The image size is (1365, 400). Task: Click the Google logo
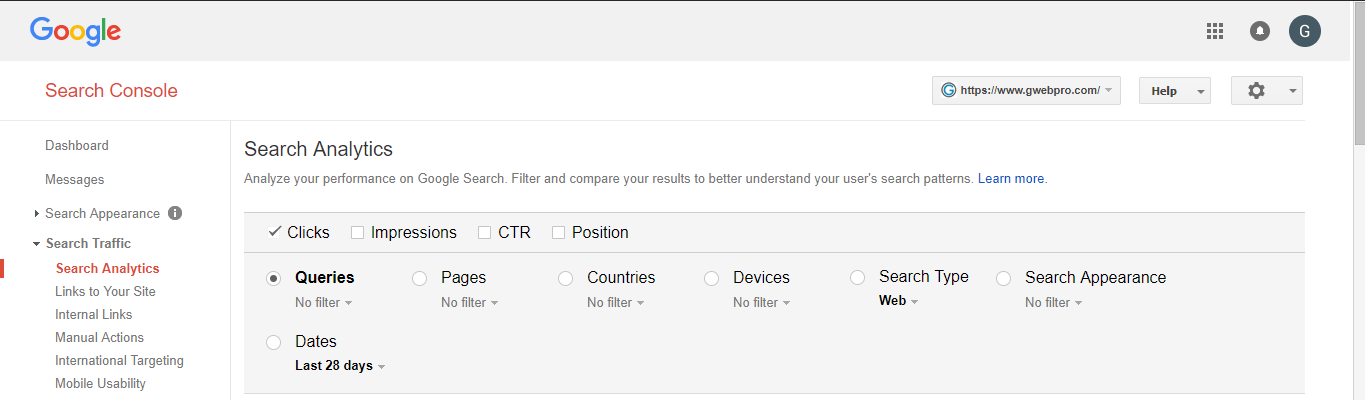(x=75, y=31)
